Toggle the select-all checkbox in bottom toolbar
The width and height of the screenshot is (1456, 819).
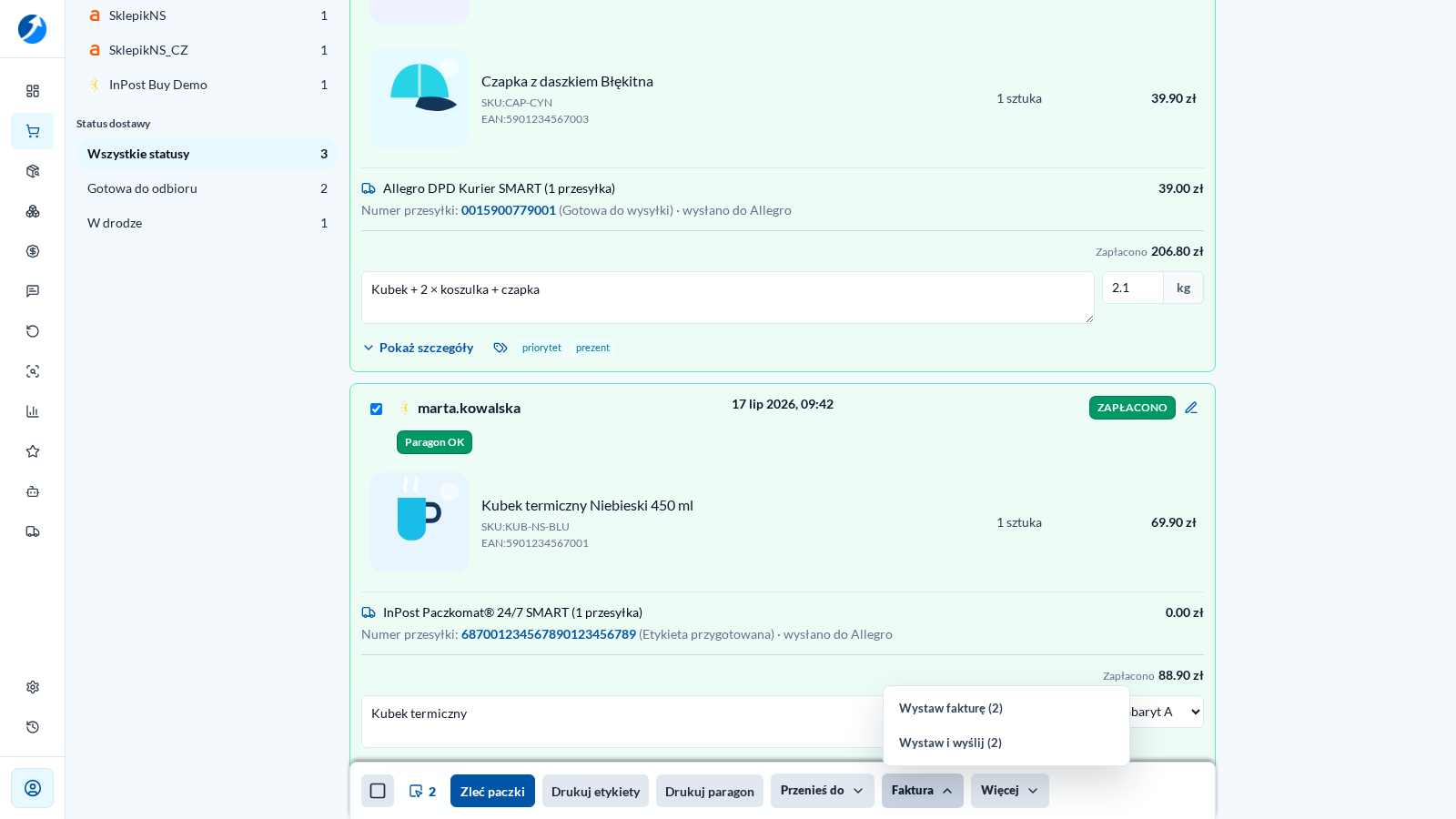(x=378, y=791)
